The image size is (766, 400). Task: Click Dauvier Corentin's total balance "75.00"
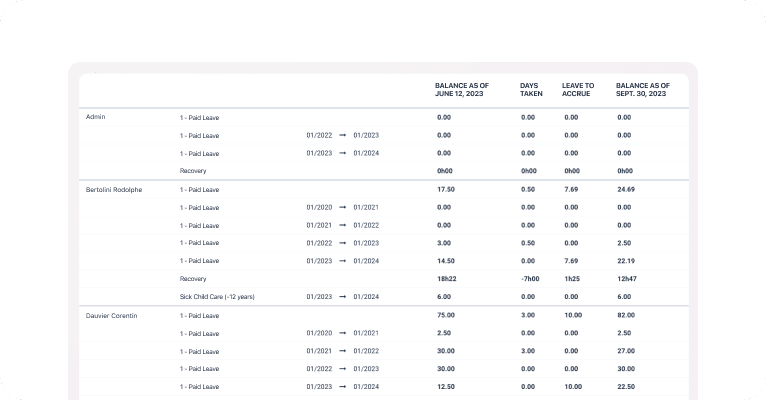tap(446, 316)
